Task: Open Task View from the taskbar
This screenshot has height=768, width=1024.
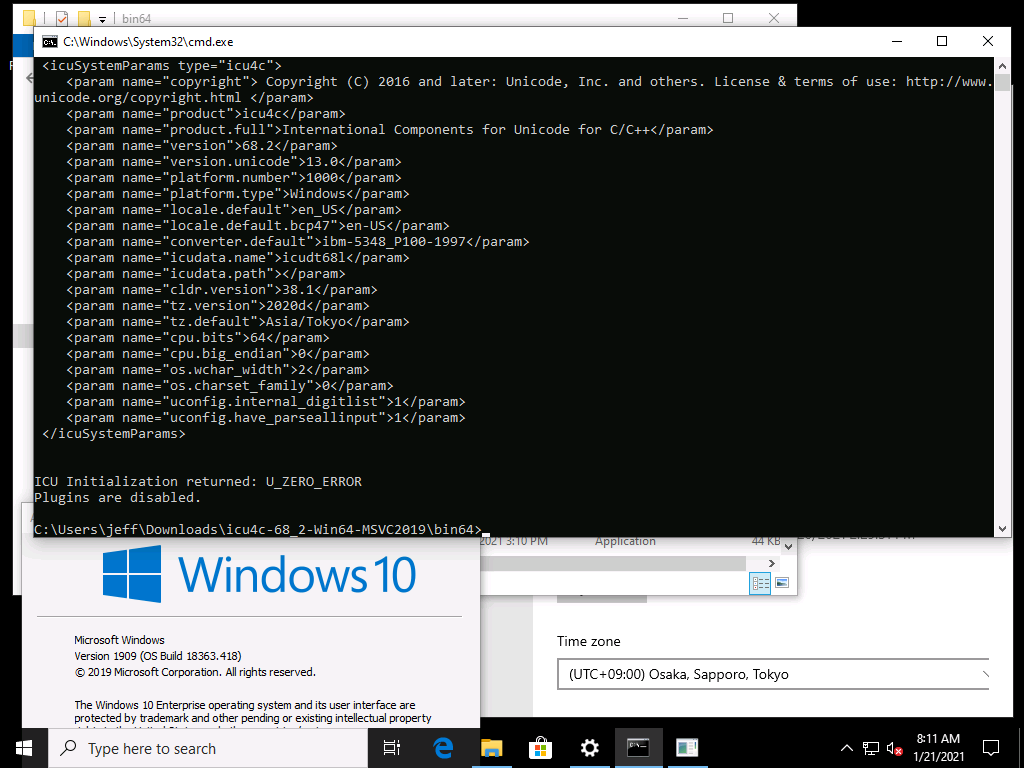Action: tap(392, 748)
